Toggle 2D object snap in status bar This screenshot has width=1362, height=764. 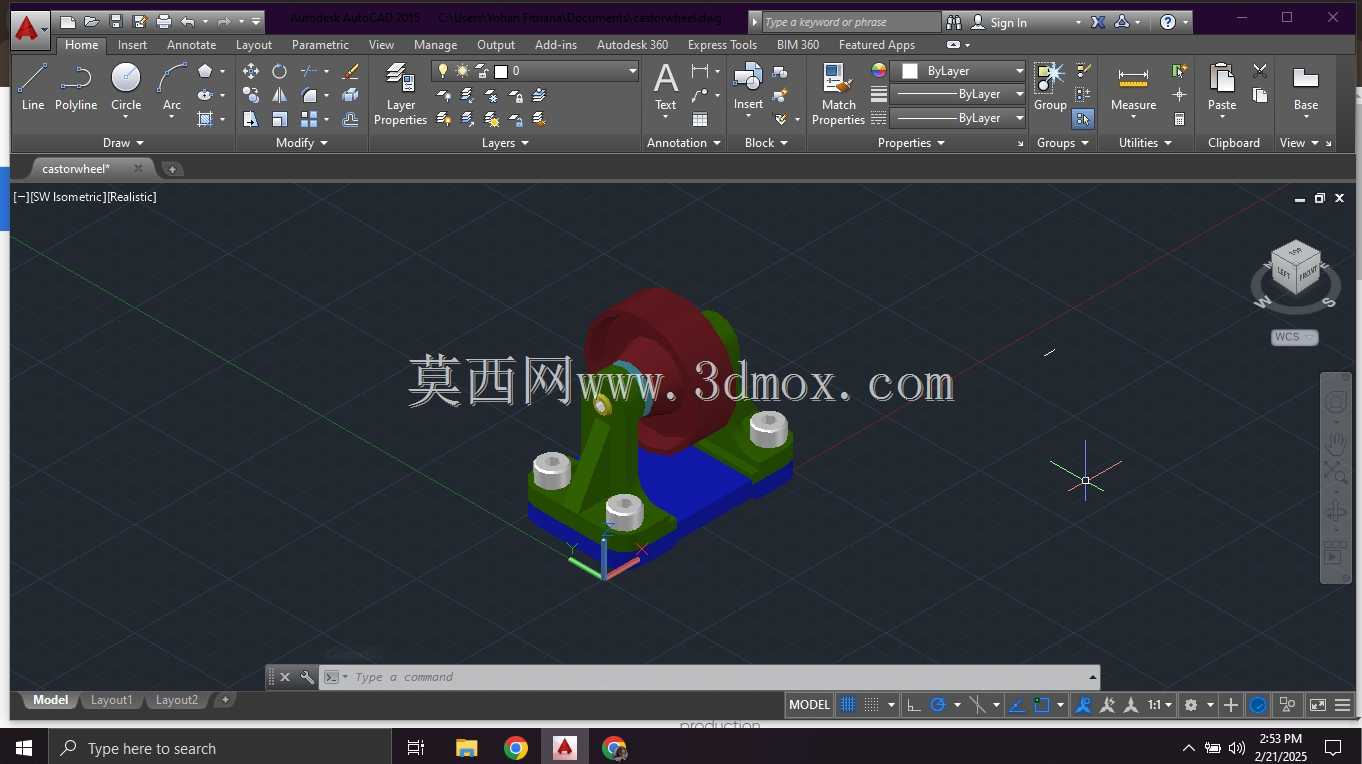[x=1041, y=705]
